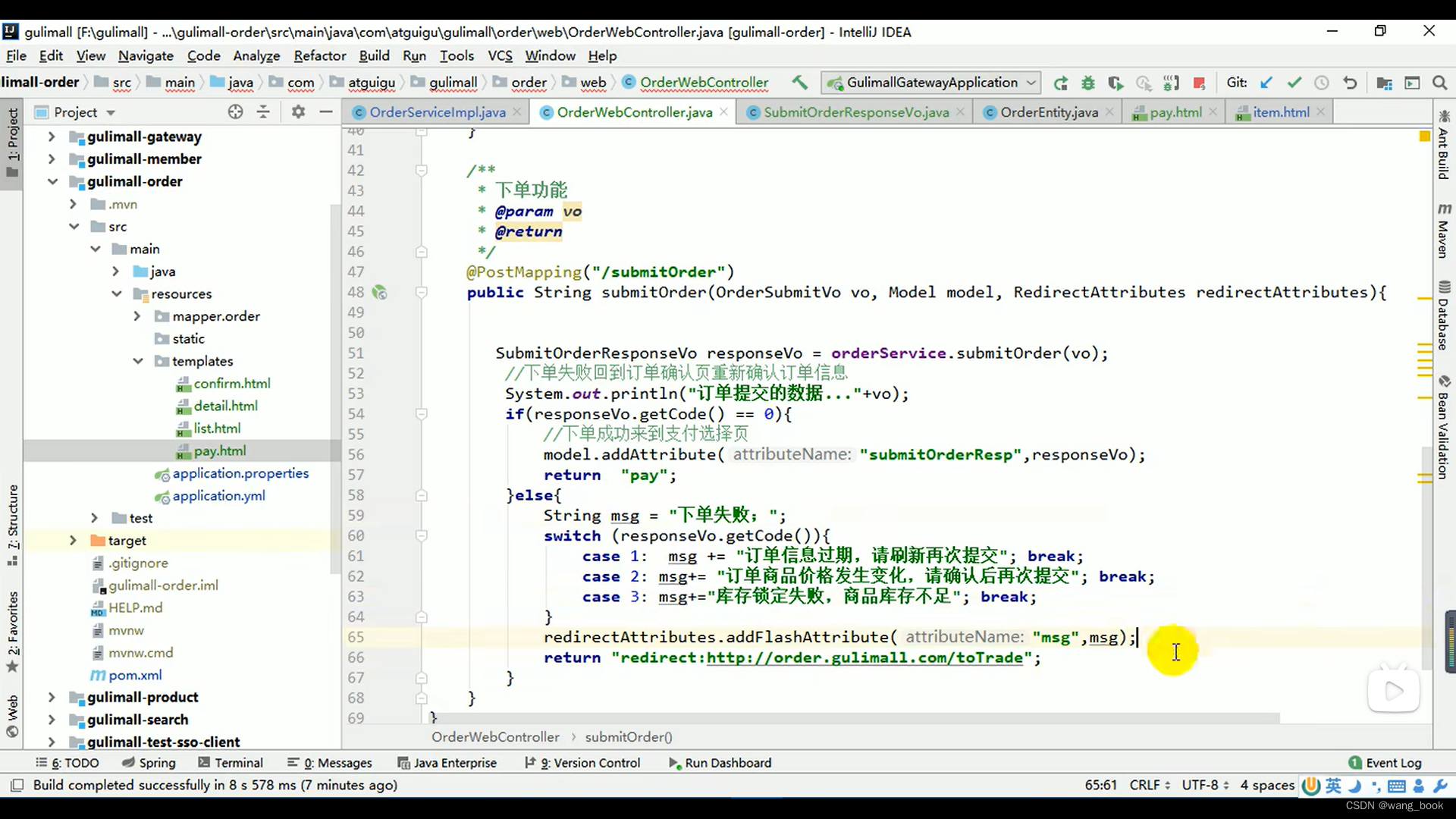
Task: Click the Debug bug icon in toolbar
Action: tap(1088, 83)
